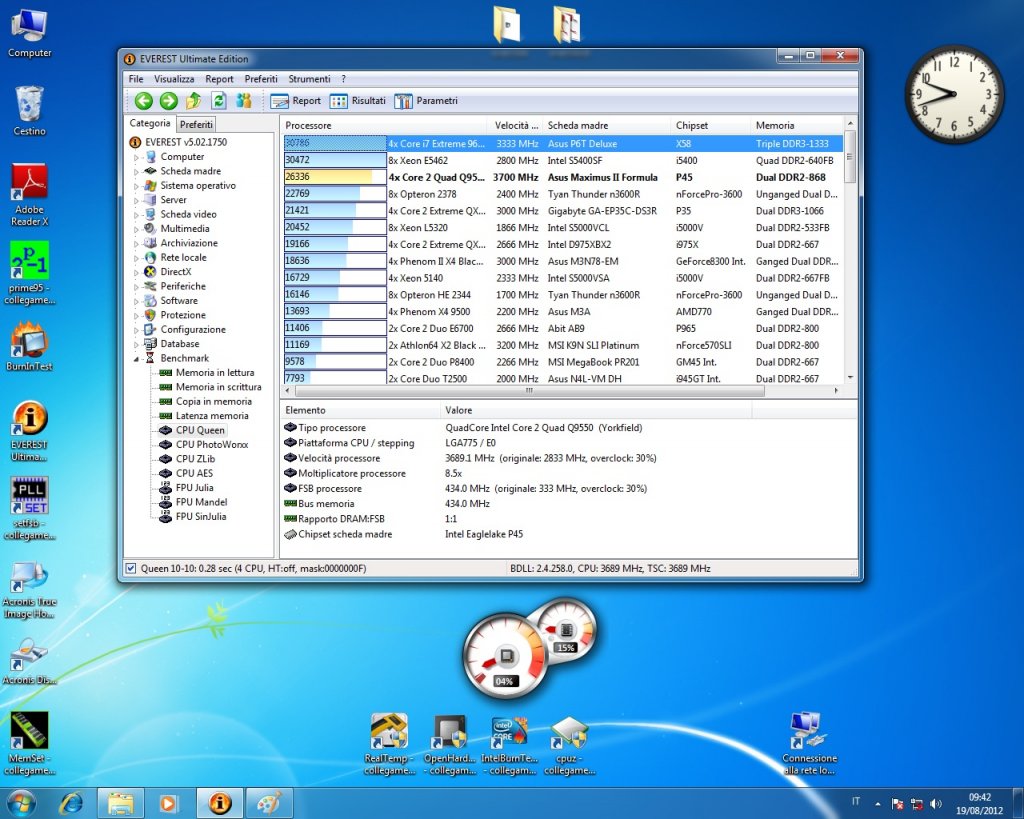
Task: Select the 8x Xeon E5462 result row
Action: [x=563, y=161]
